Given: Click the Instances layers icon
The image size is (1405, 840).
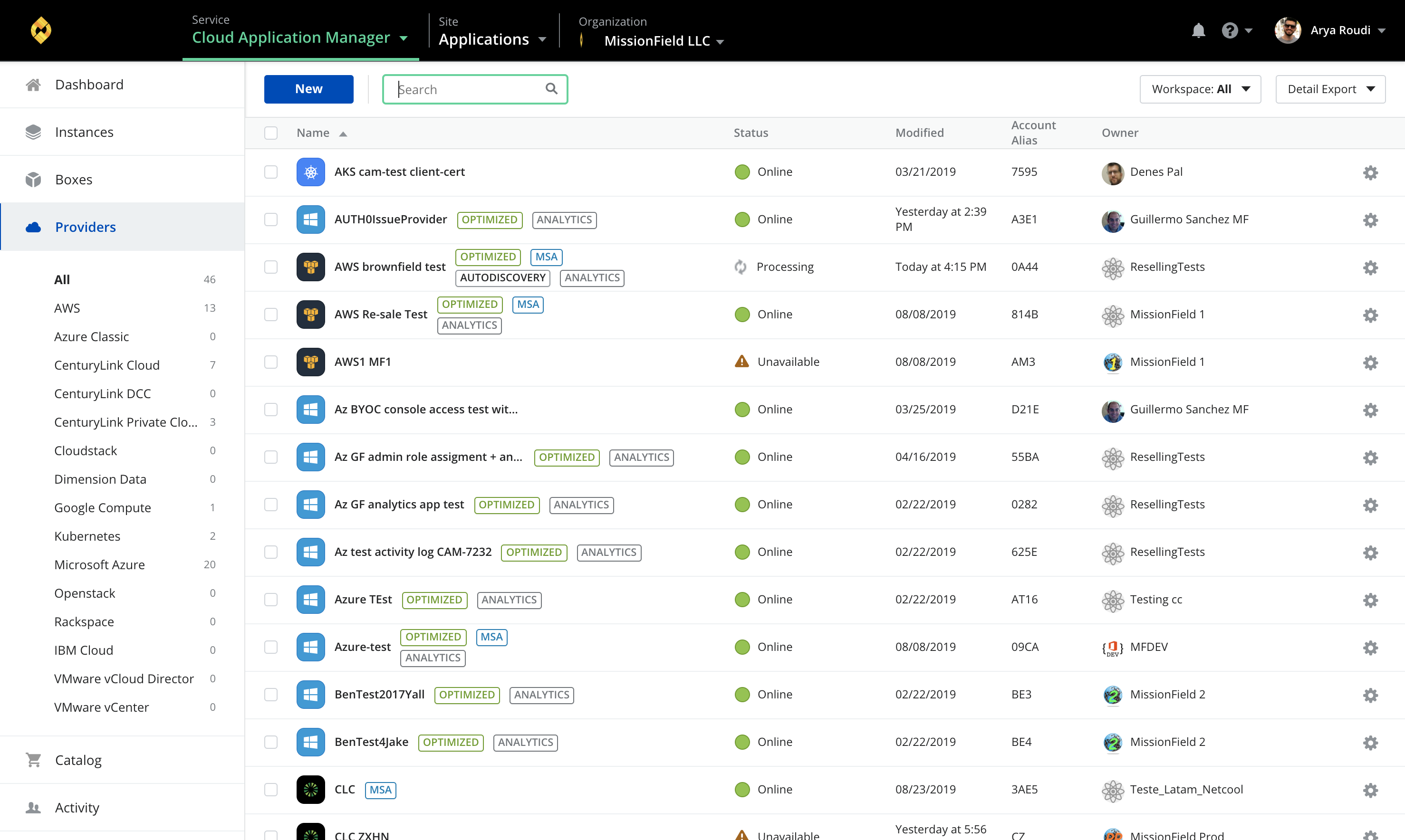Looking at the screenshot, I should coord(33,133).
